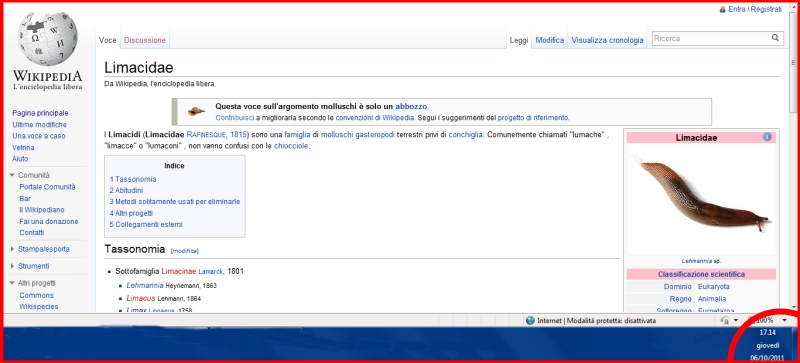
Task: Click the security lock icon in status bar
Action: point(724,321)
